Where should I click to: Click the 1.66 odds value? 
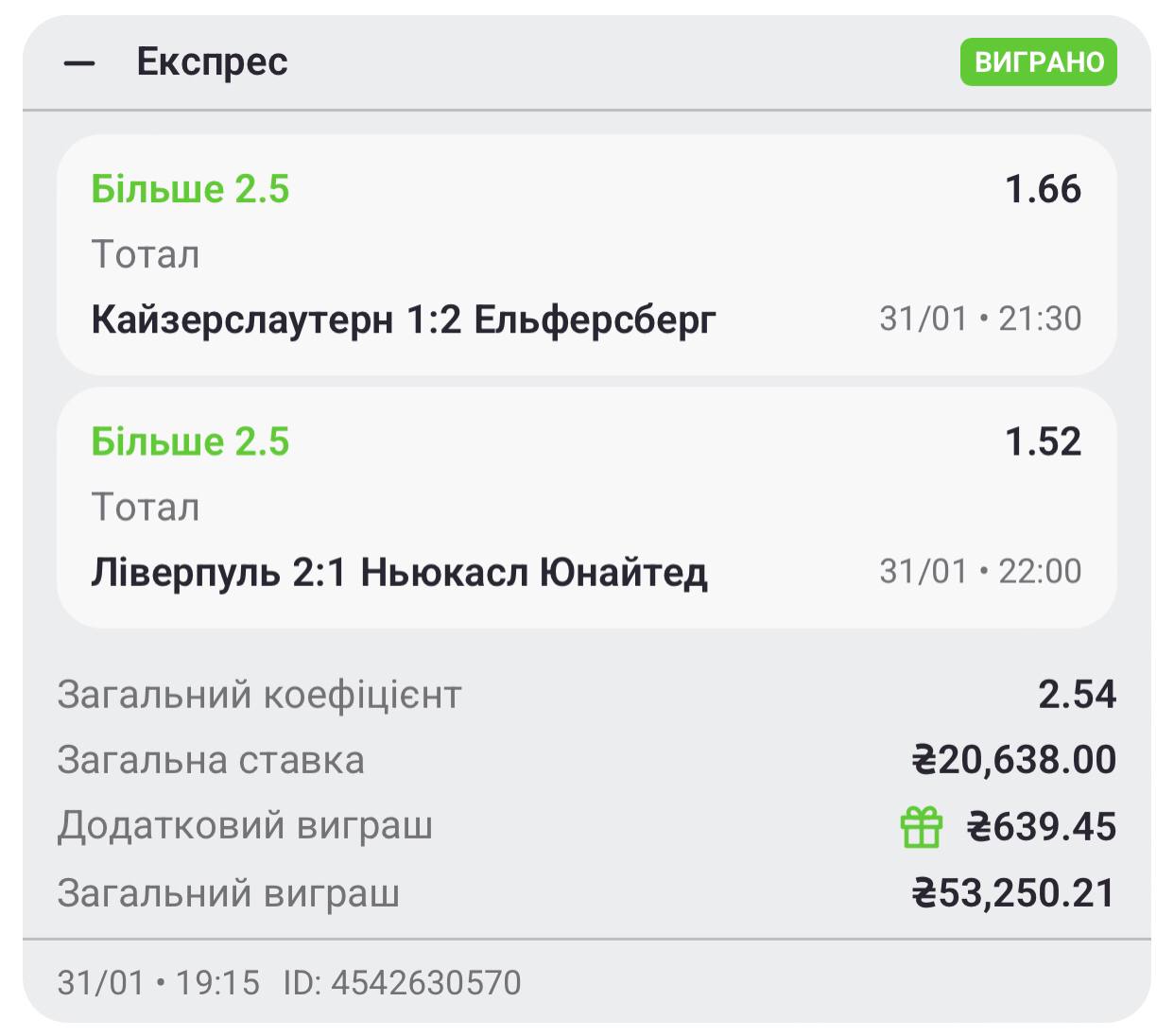point(1043,189)
